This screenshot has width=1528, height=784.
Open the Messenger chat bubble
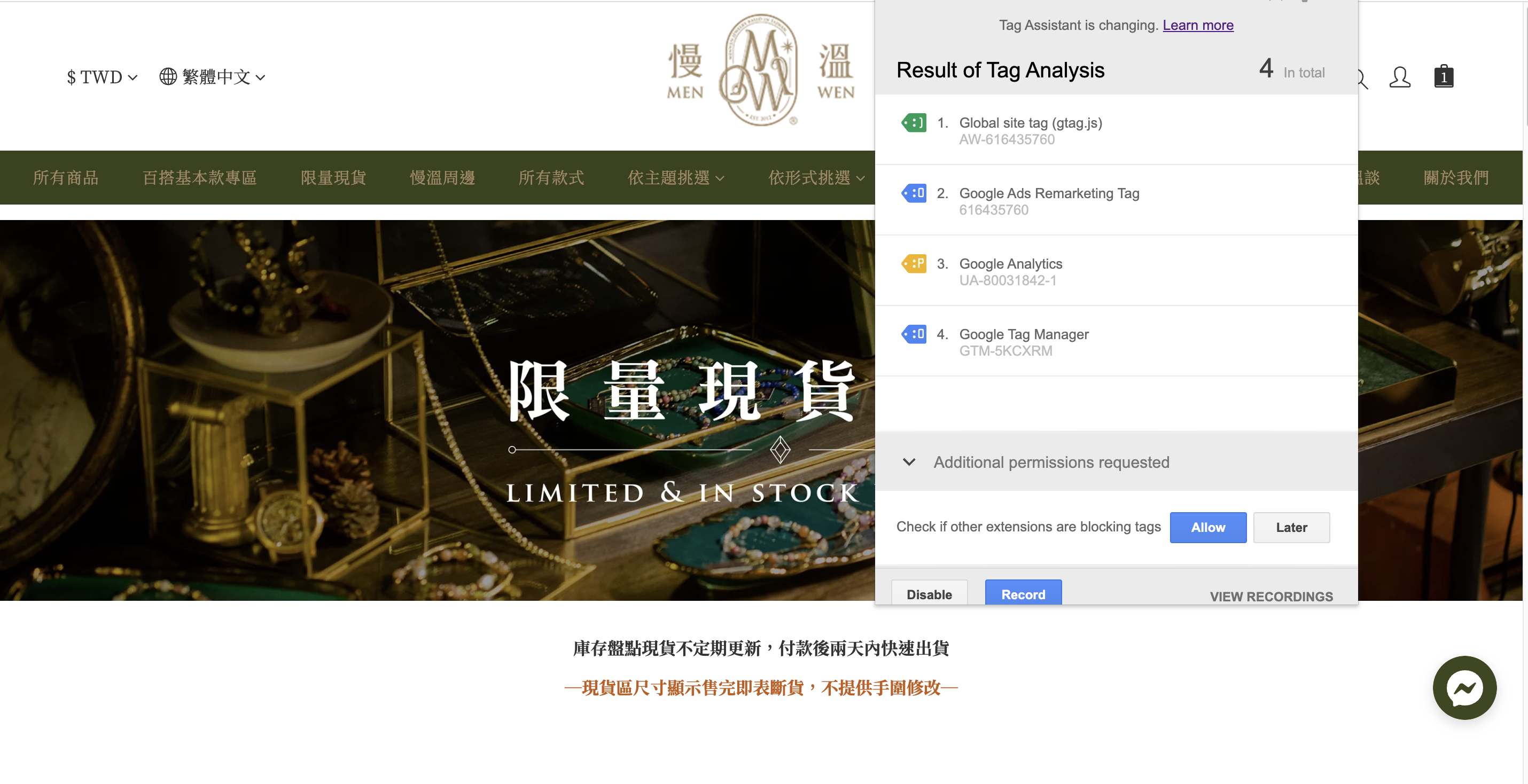click(x=1464, y=687)
